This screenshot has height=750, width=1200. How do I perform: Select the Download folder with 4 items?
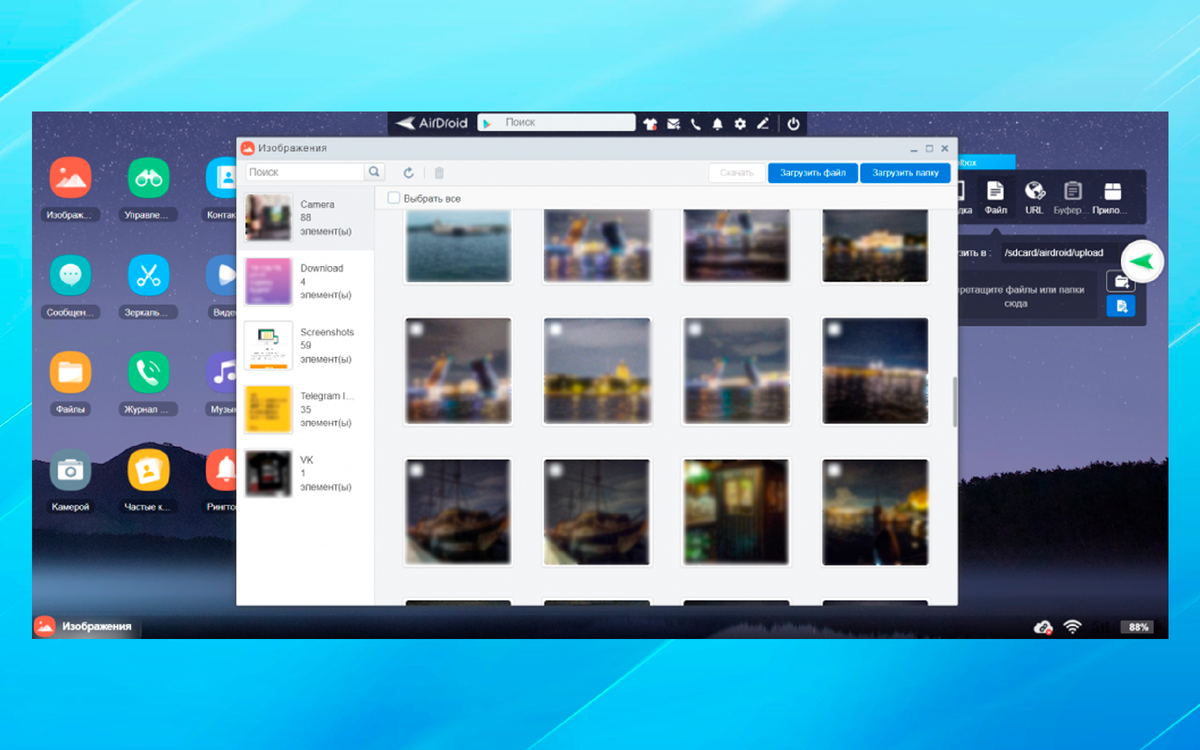305,282
